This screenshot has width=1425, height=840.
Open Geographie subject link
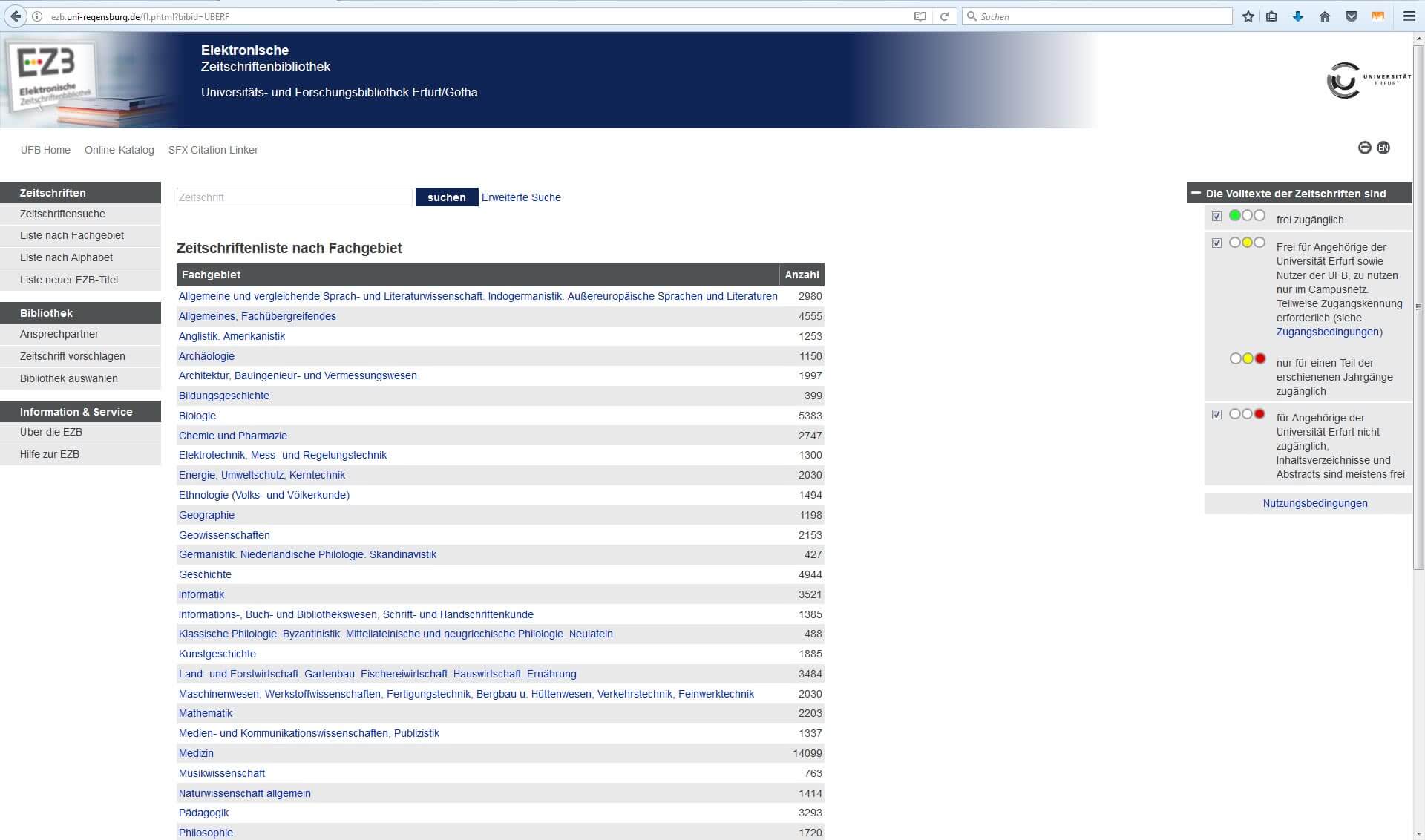tap(206, 515)
